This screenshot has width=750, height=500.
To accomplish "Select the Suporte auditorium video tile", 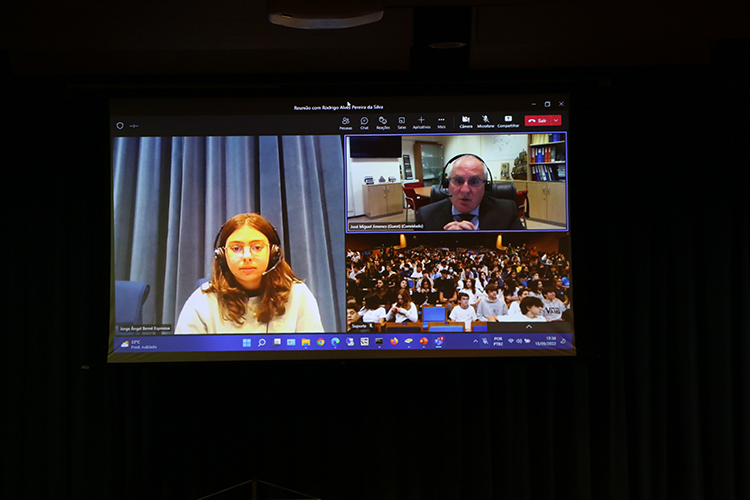I will (457, 282).
